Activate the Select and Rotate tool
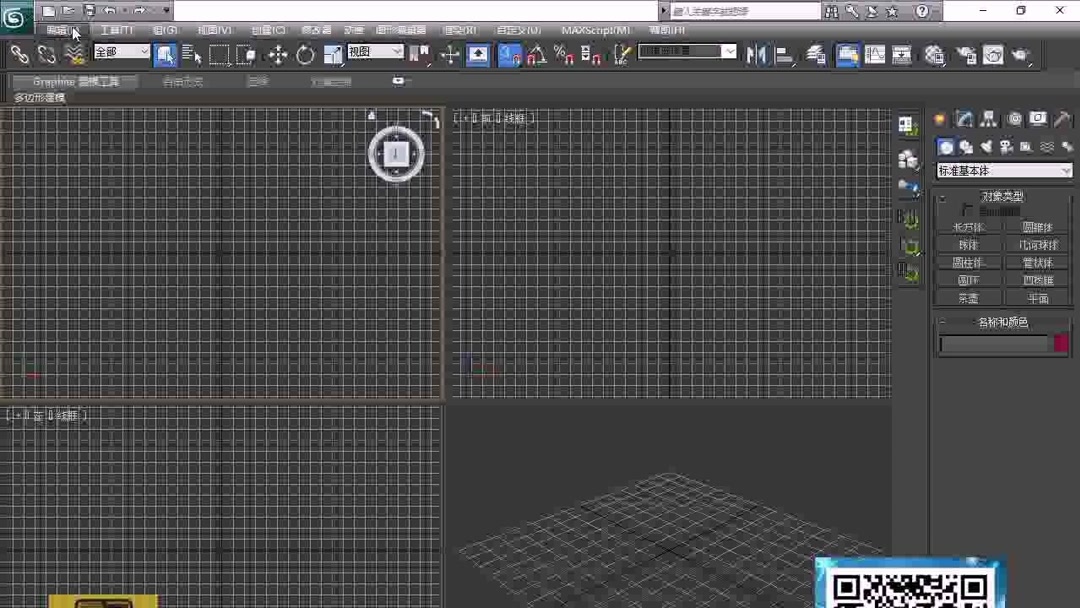 tap(305, 55)
